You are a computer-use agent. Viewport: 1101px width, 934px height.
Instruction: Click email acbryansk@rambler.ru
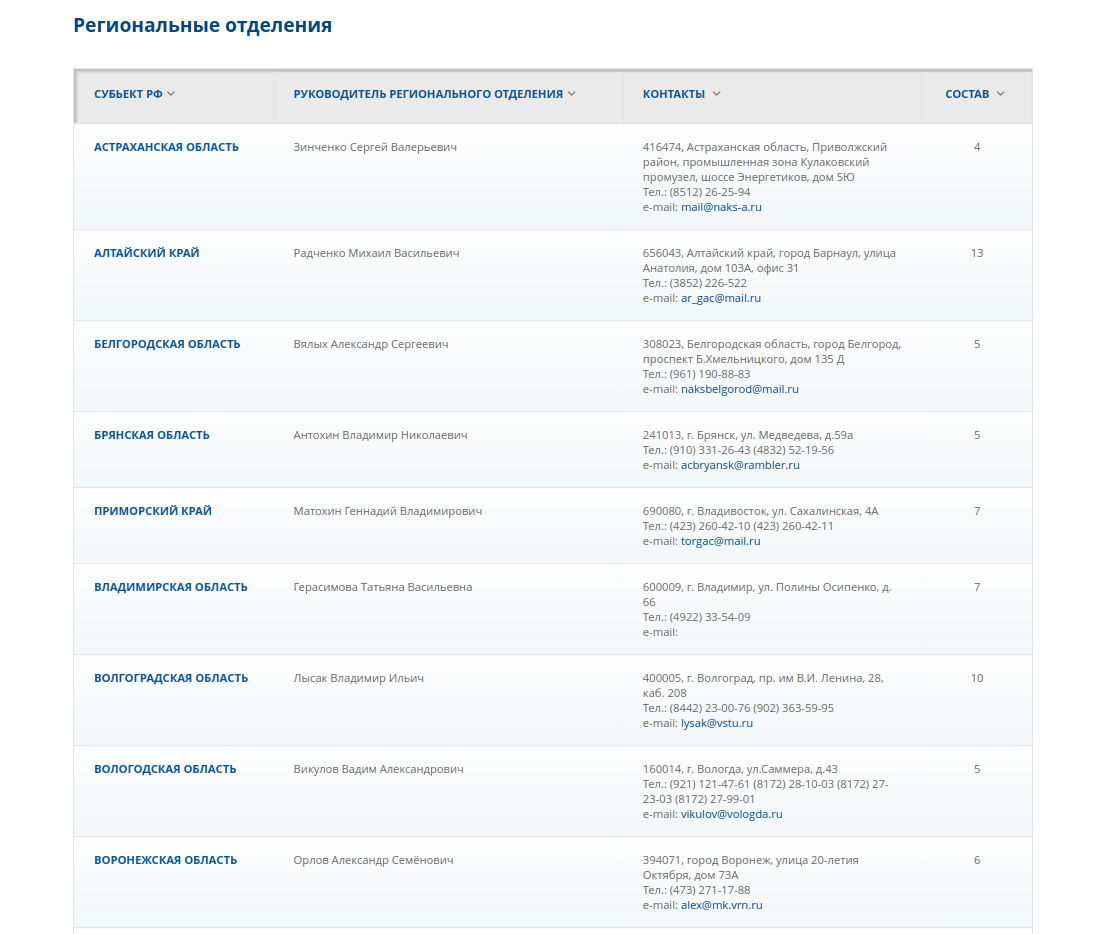(x=740, y=465)
